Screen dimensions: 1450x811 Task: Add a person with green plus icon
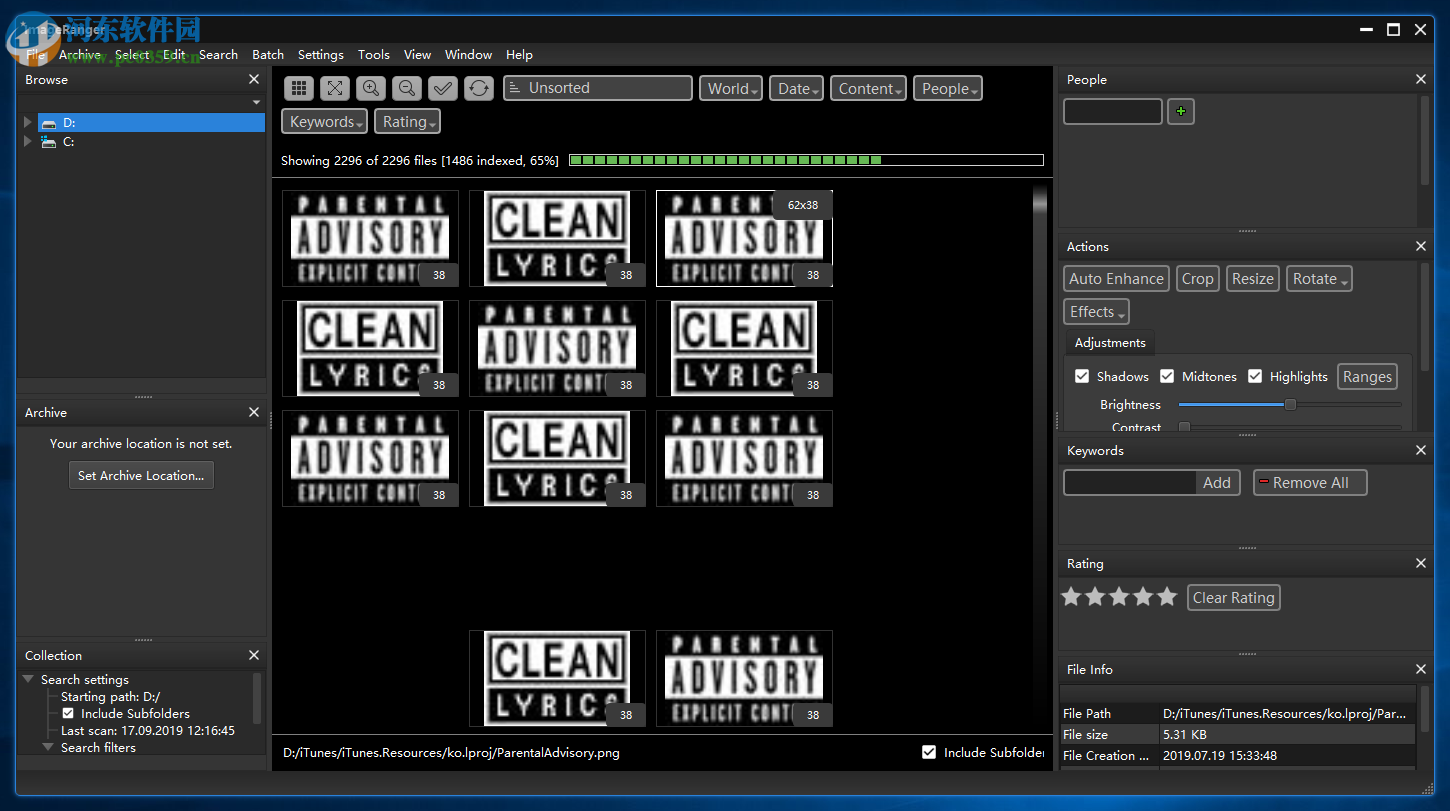(x=1181, y=112)
